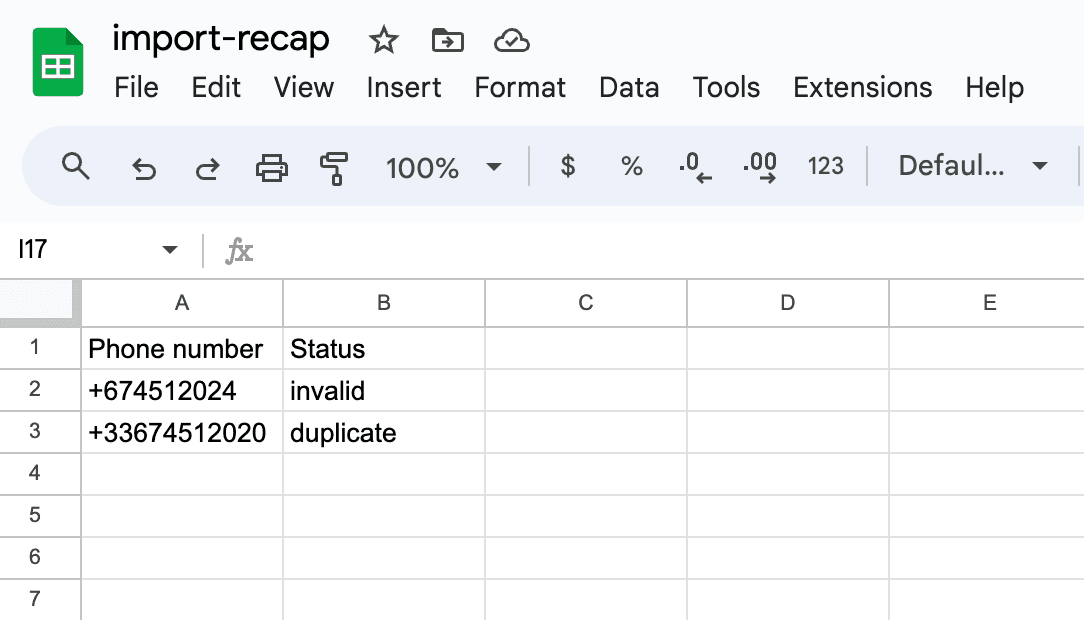Click the Google Sheets home logo
1084x620 pixels.
click(x=58, y=62)
